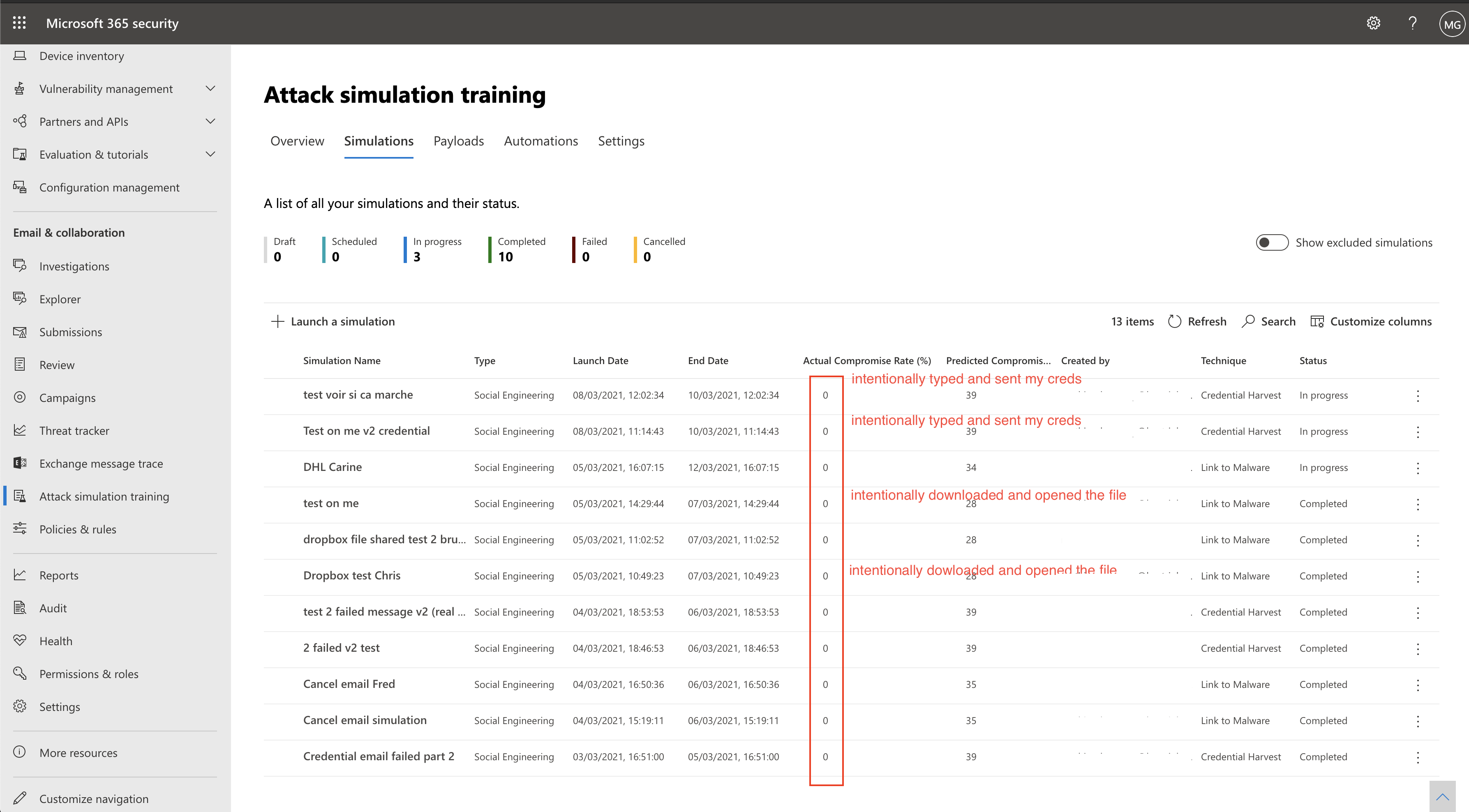Click the Permissions & roles key icon
The image size is (1469, 812).
coord(20,674)
